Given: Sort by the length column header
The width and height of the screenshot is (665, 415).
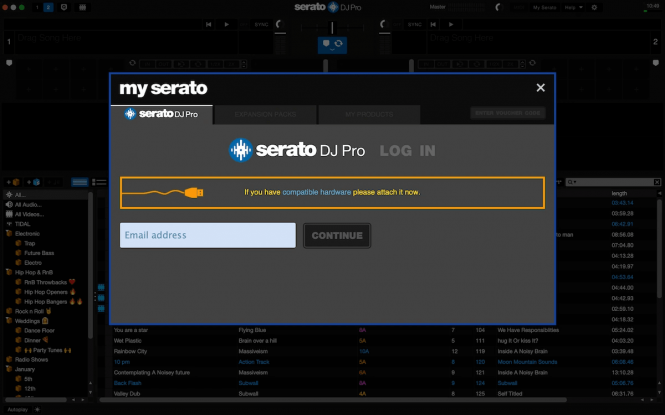Looking at the screenshot, I should [x=619, y=193].
